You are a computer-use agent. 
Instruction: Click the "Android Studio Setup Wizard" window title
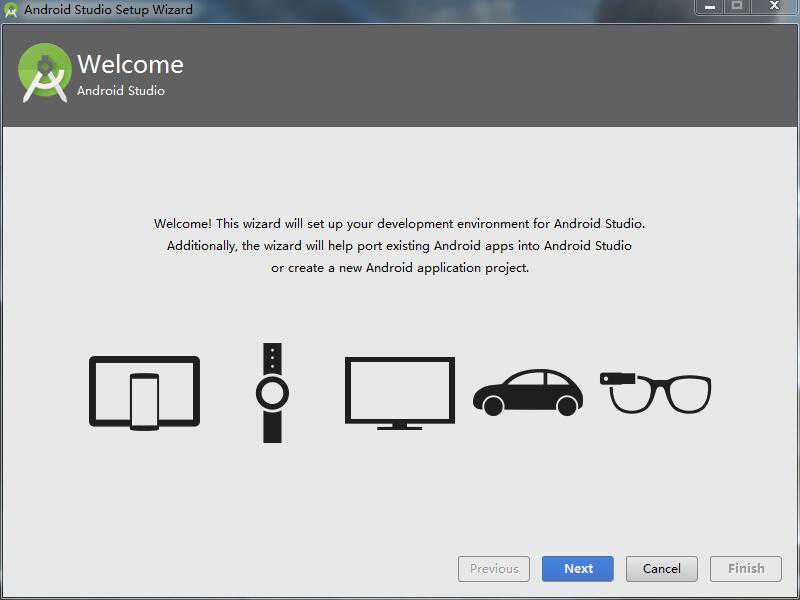[109, 9]
